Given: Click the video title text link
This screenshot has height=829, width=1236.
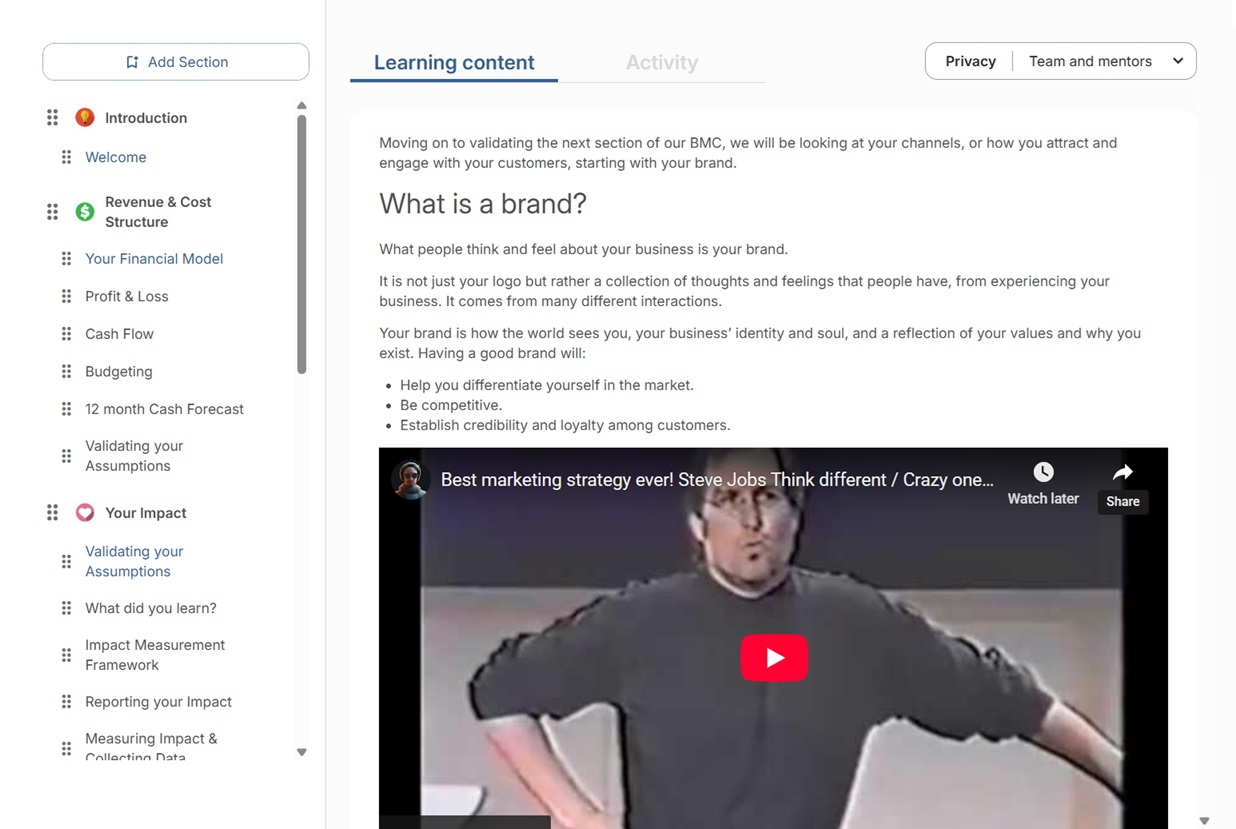Looking at the screenshot, I should coord(717,480).
